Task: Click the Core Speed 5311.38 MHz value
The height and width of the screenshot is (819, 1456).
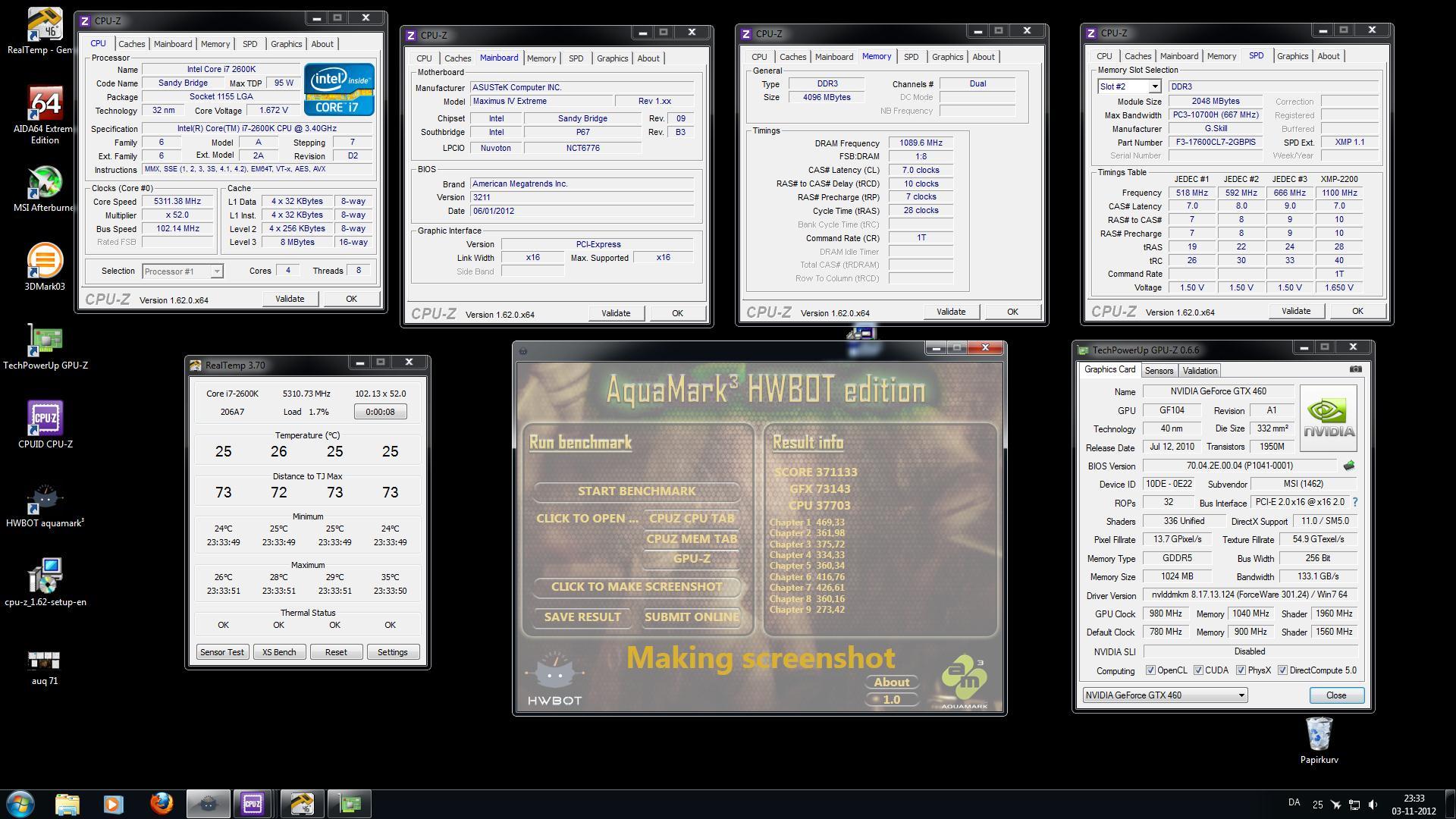Action: 177,202
